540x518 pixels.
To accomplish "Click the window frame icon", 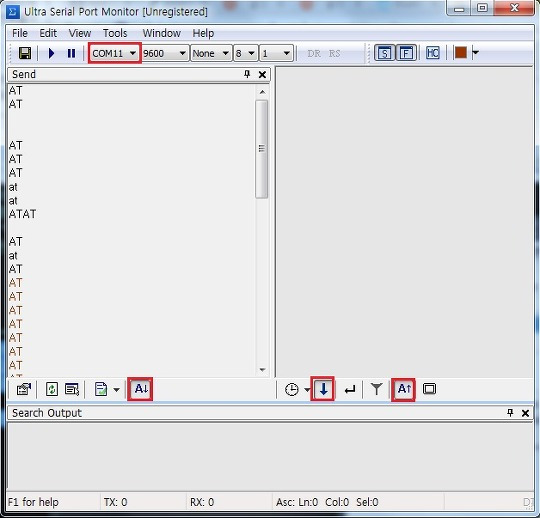I will click(429, 389).
